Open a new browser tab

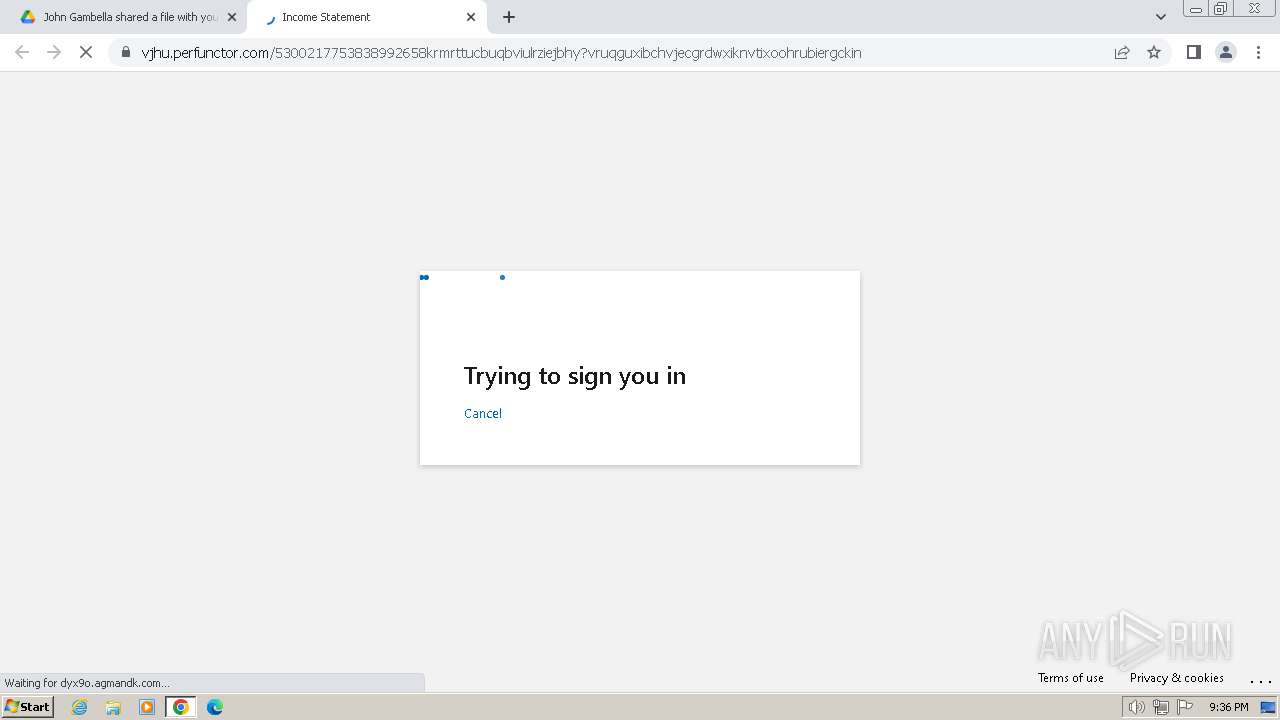coord(509,17)
